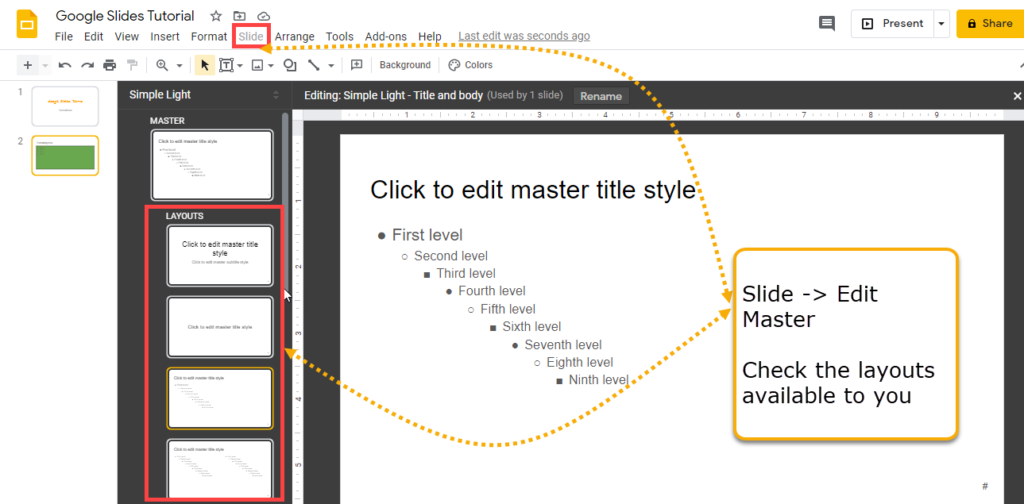Select slide 2 thumbnail with green box

65,156
